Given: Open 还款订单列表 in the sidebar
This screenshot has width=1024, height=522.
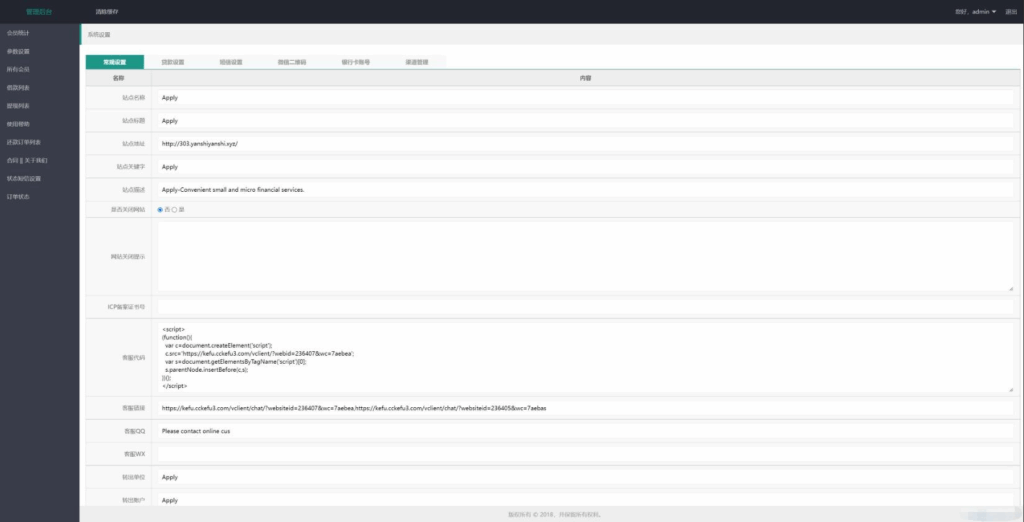Looking at the screenshot, I should [x=23, y=142].
